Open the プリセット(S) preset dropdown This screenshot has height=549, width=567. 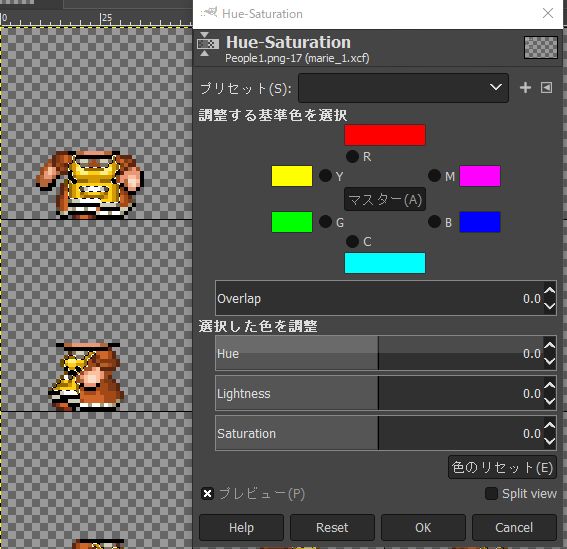[x=403, y=88]
